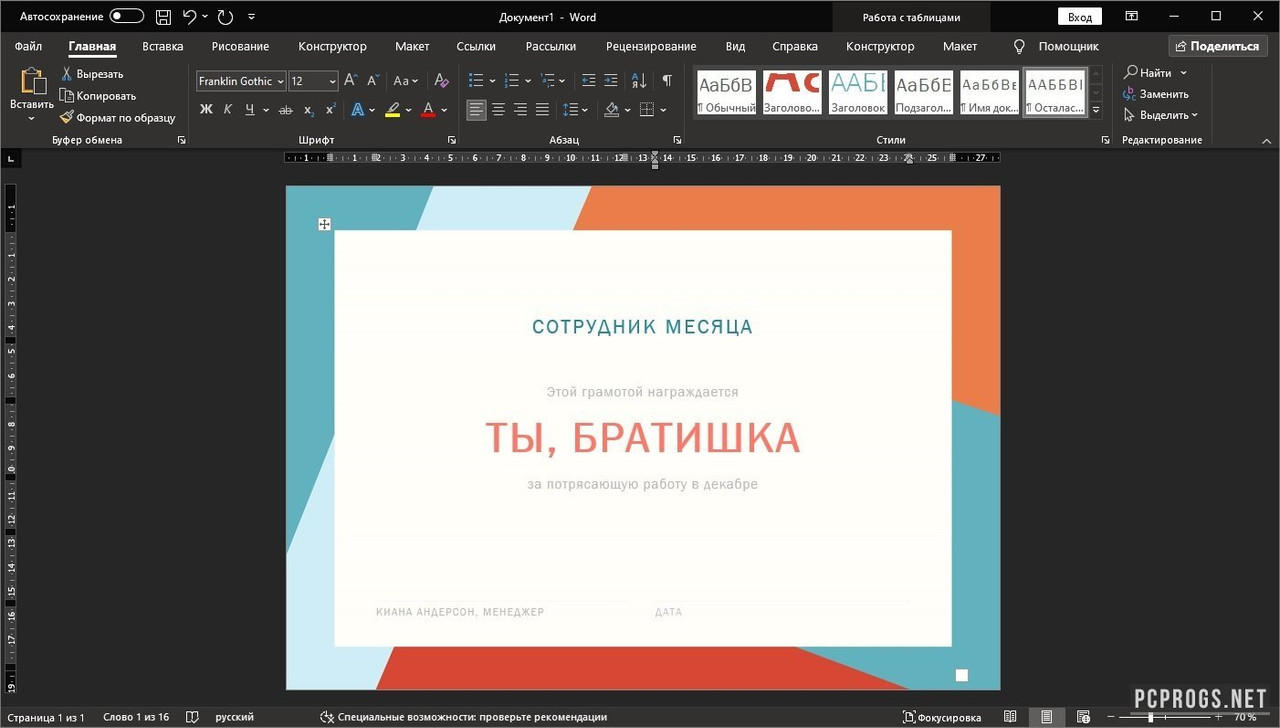This screenshot has width=1280, height=728.
Task: Zoom in with the plus button
Action: (1218, 717)
